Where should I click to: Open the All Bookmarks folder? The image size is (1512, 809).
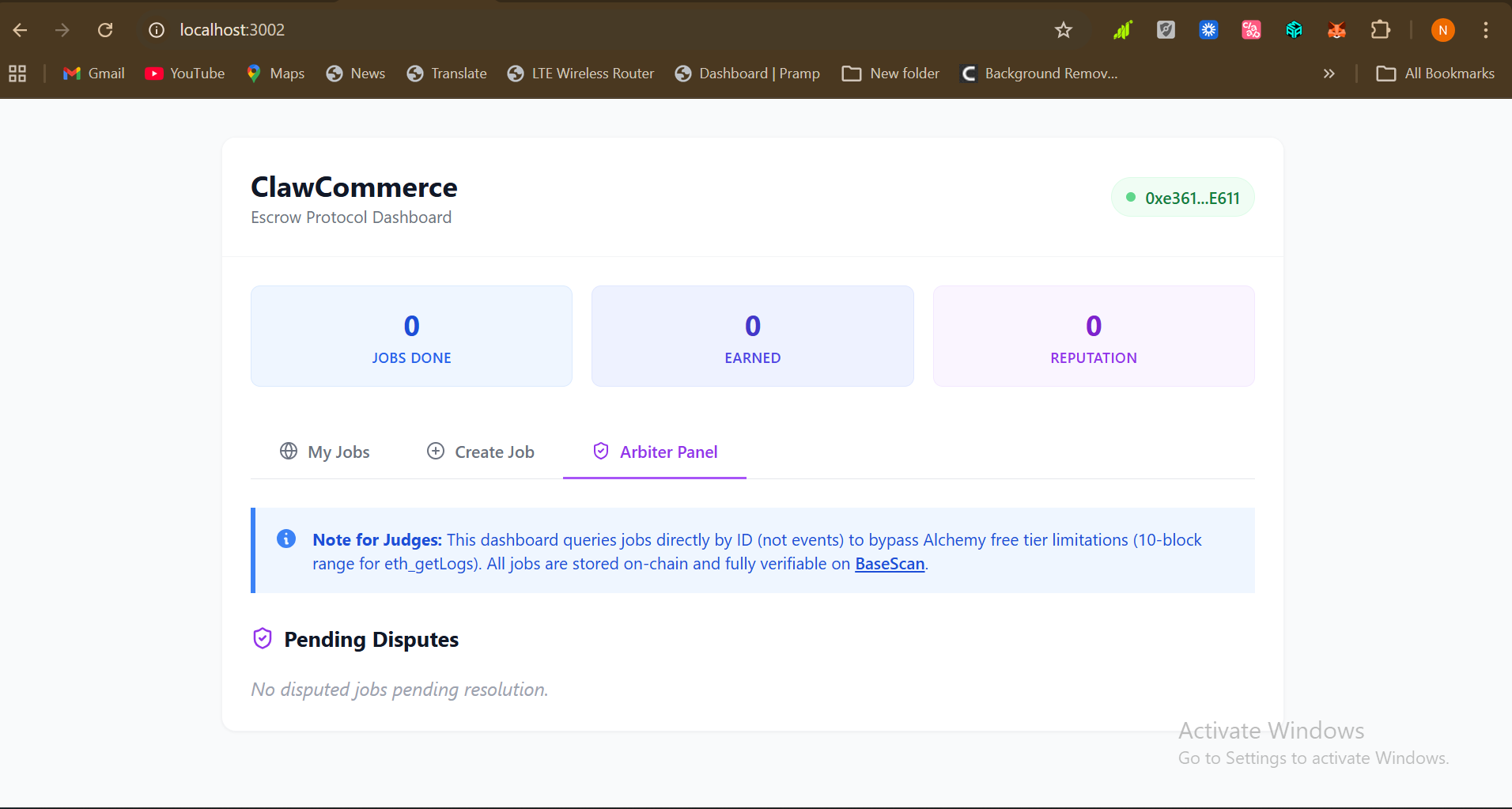tap(1435, 74)
